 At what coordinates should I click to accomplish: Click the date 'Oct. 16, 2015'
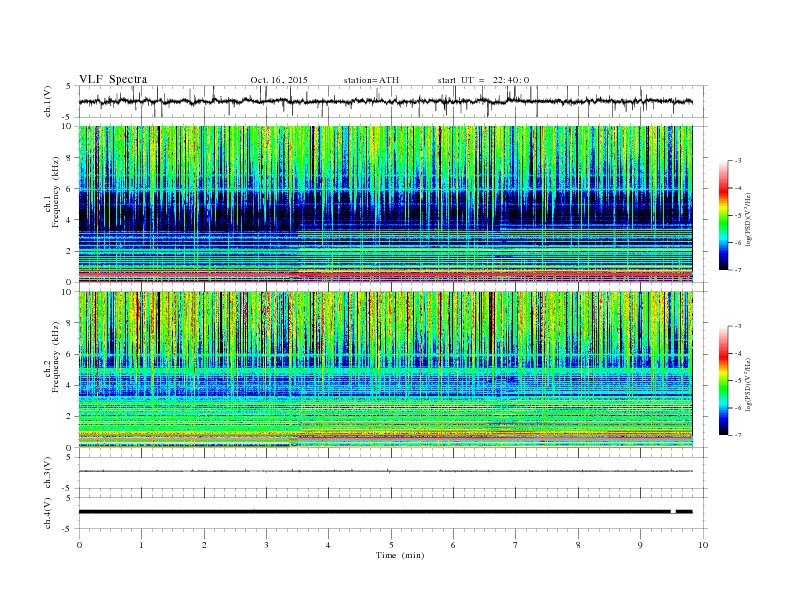279,80
